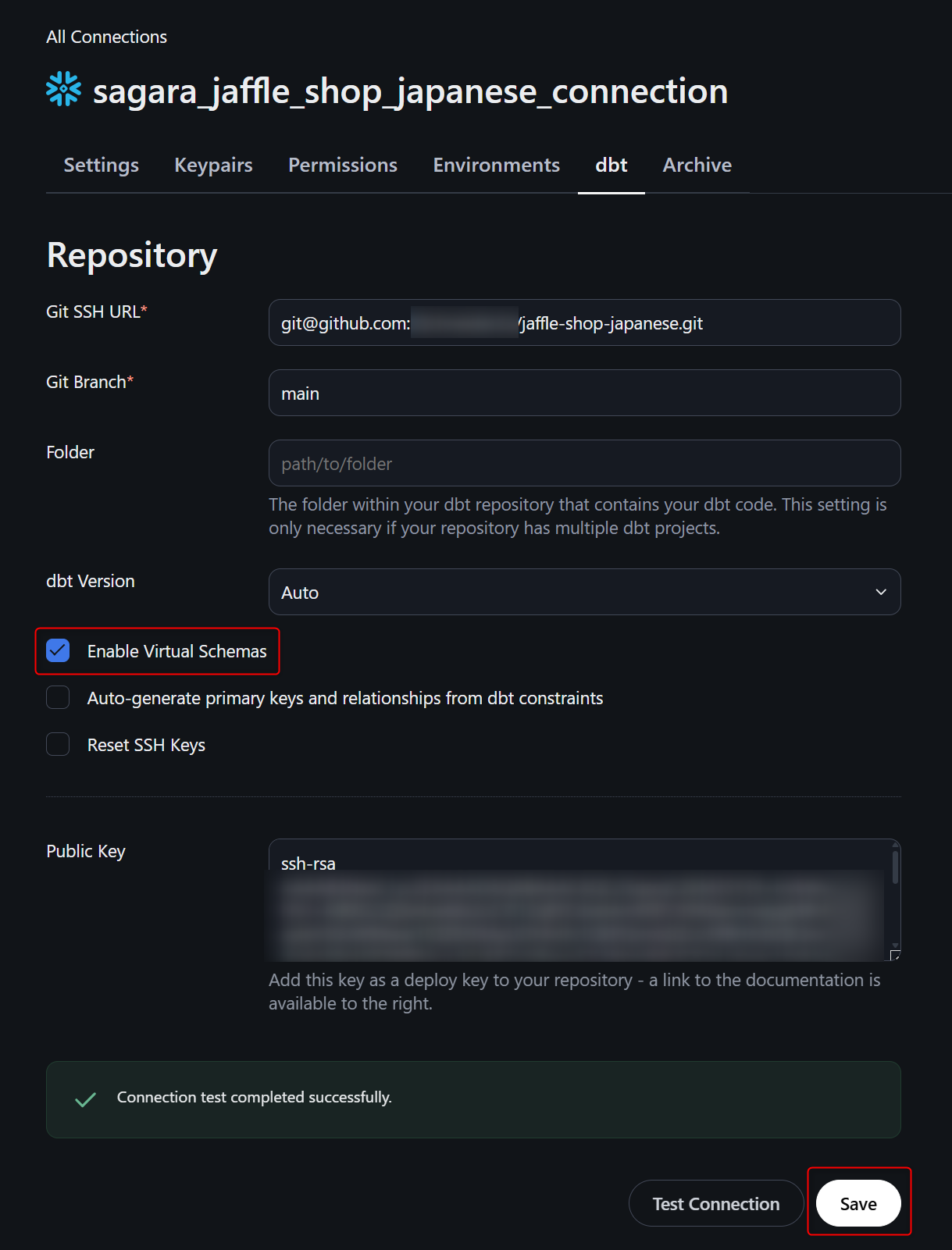Click the Snowflake connection logo icon

[x=63, y=89]
